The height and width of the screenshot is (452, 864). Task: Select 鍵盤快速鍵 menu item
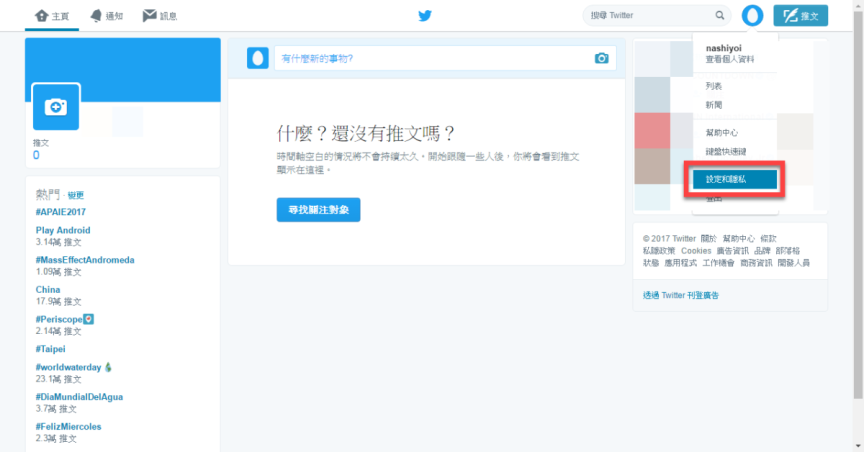coord(726,152)
